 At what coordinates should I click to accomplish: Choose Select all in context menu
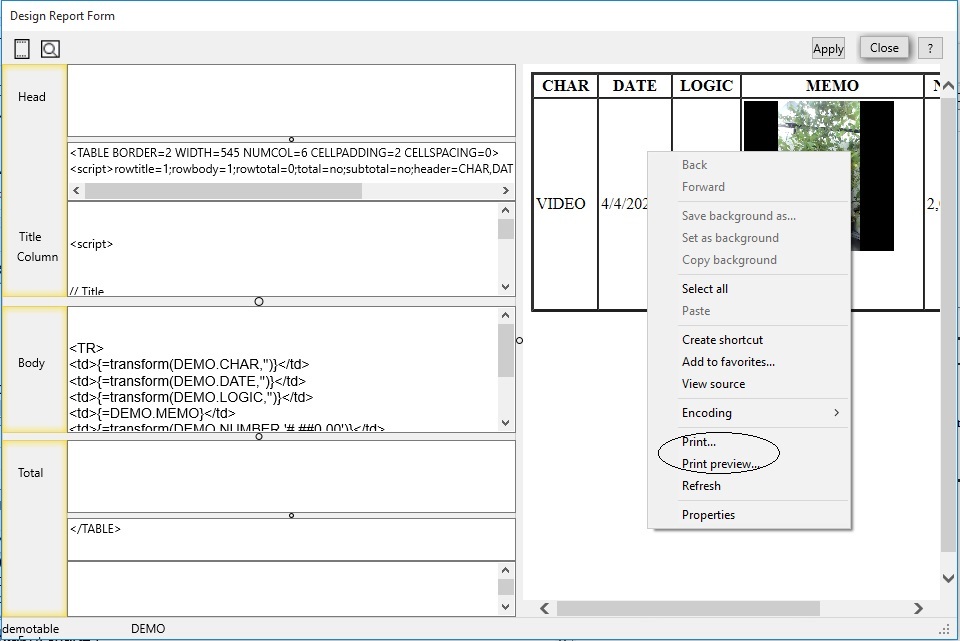click(x=705, y=289)
